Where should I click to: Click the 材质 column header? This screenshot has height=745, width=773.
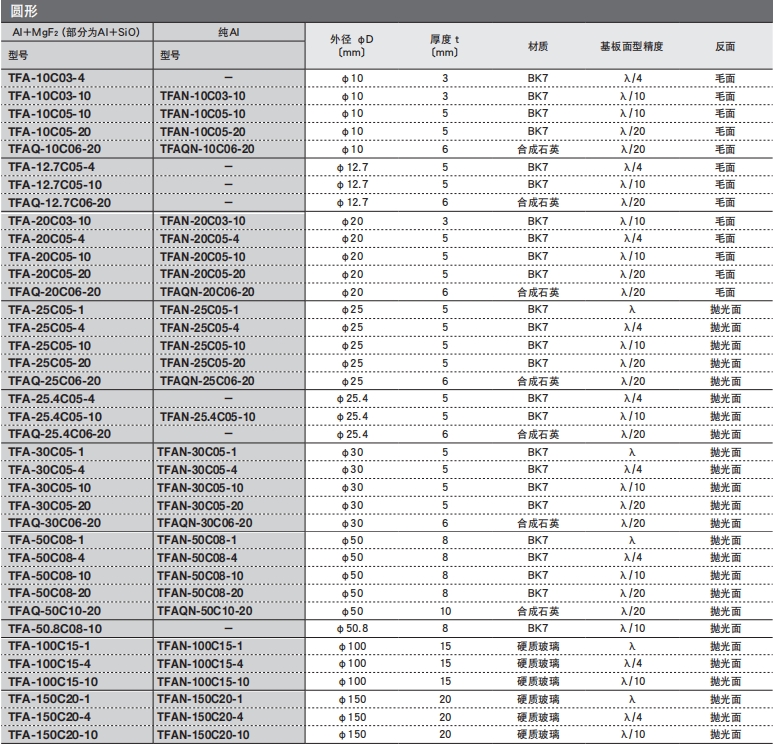(537, 47)
